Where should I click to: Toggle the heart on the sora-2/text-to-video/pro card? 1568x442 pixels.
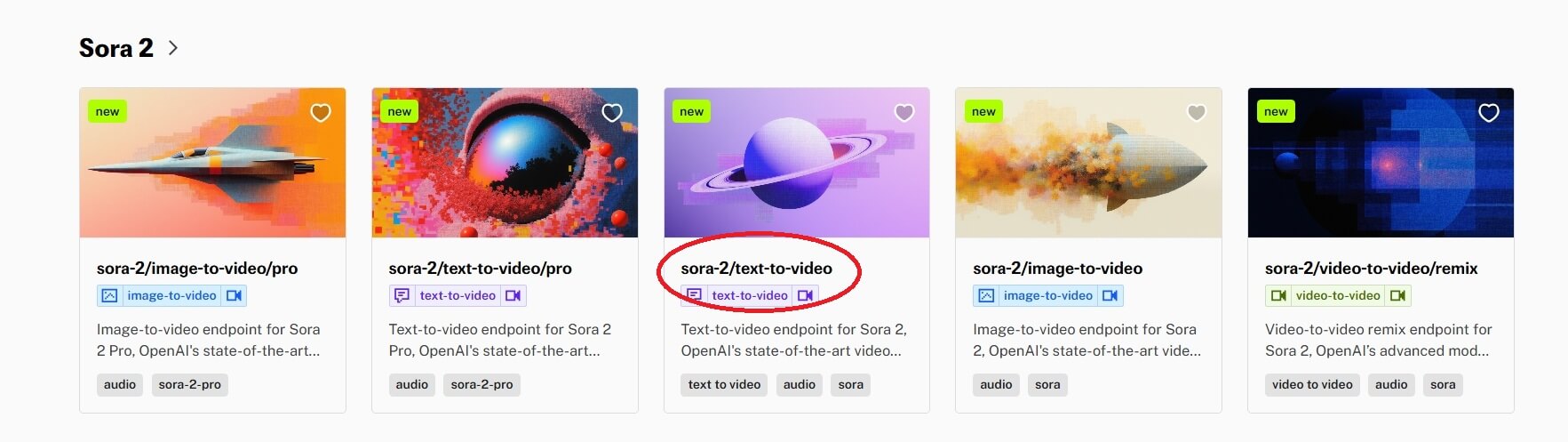click(612, 113)
